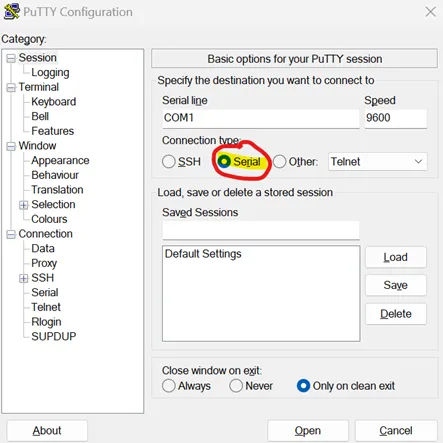
Task: Click the Open button
Action: [x=308, y=431]
